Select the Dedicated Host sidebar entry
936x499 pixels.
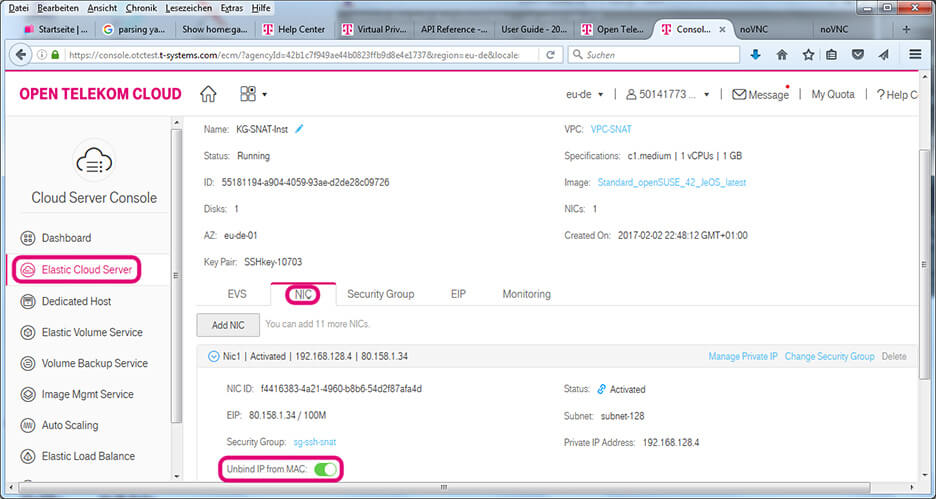click(x=76, y=301)
